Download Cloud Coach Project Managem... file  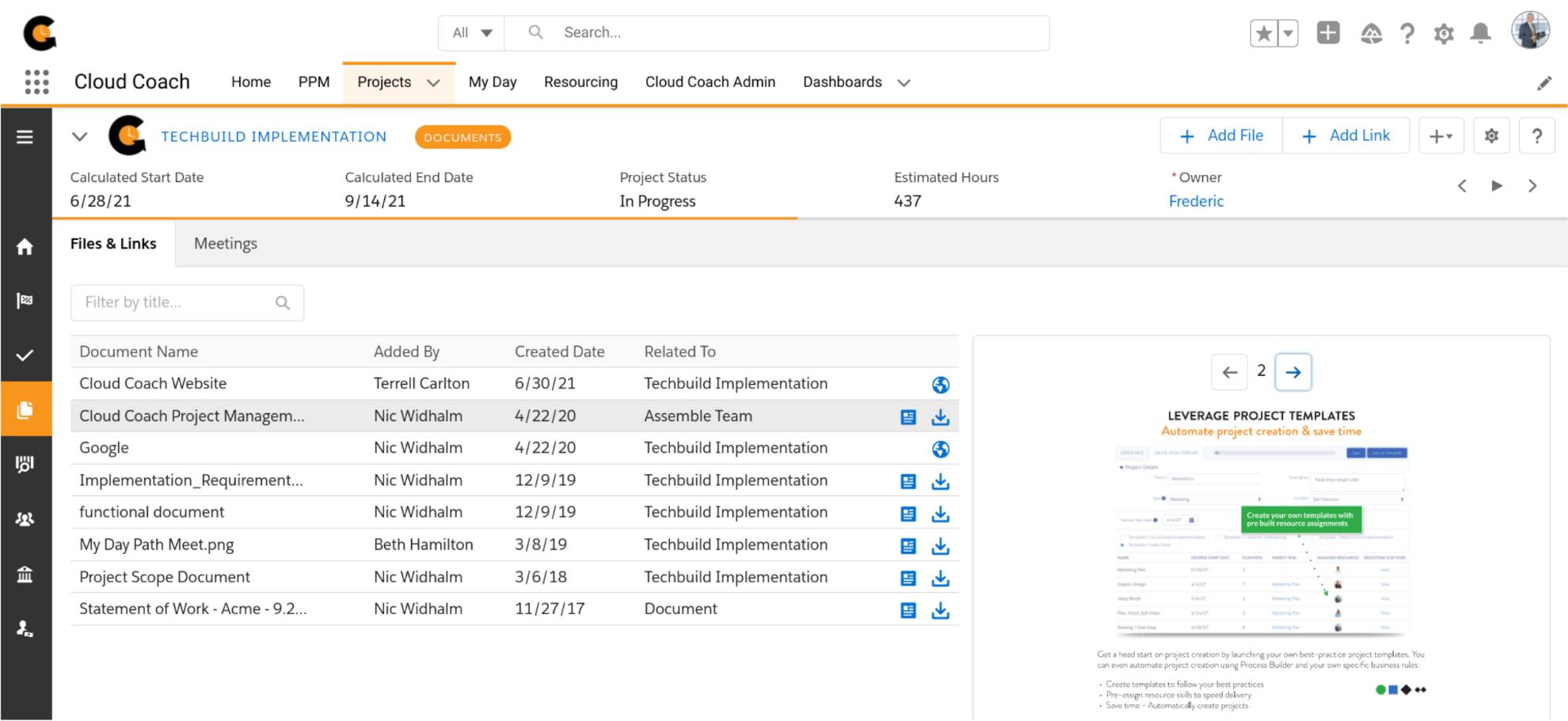click(941, 417)
